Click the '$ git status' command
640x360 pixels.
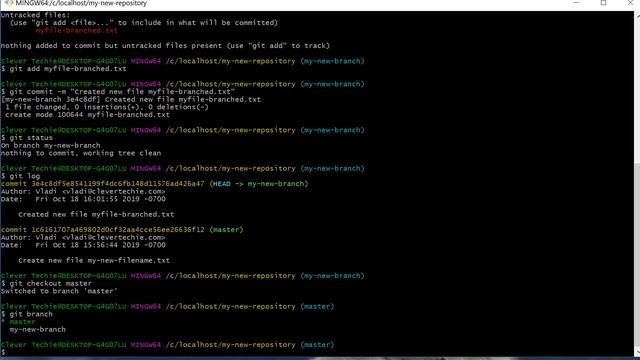tap(27, 138)
